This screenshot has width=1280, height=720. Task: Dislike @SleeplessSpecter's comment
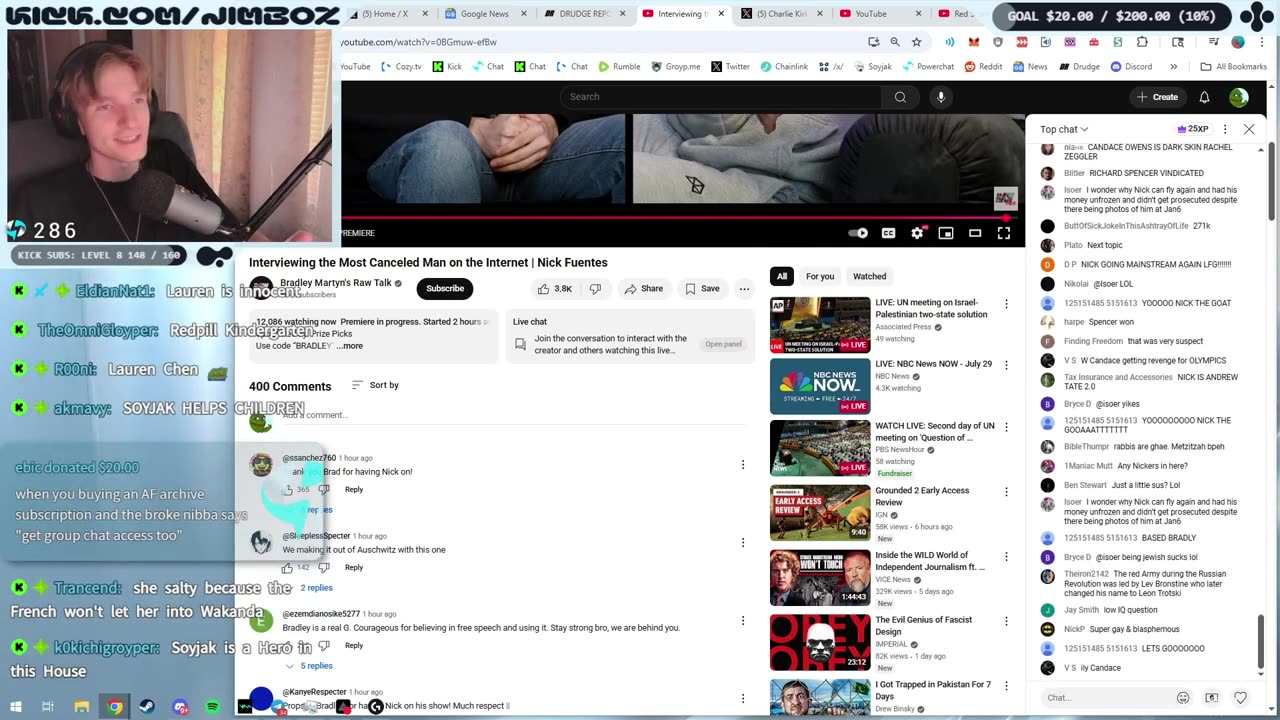[323, 567]
